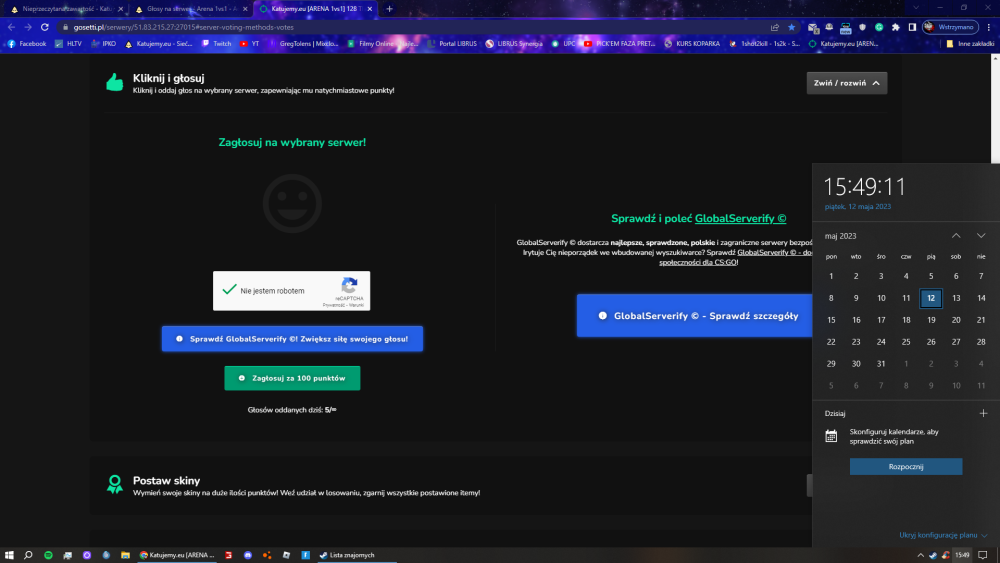
Task: Open the GlobalServerify © heading link
Action: (x=740, y=218)
